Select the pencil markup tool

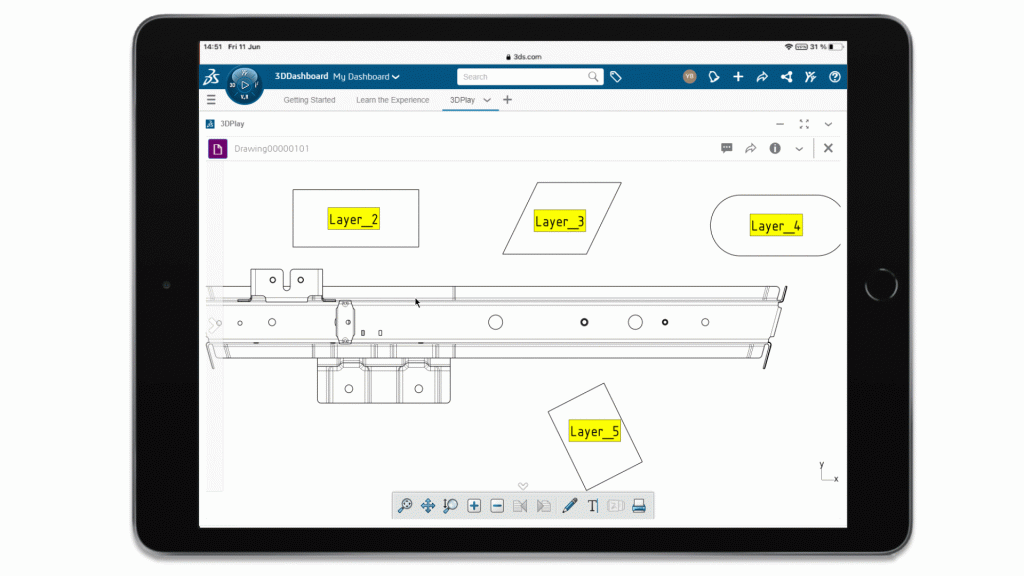570,506
